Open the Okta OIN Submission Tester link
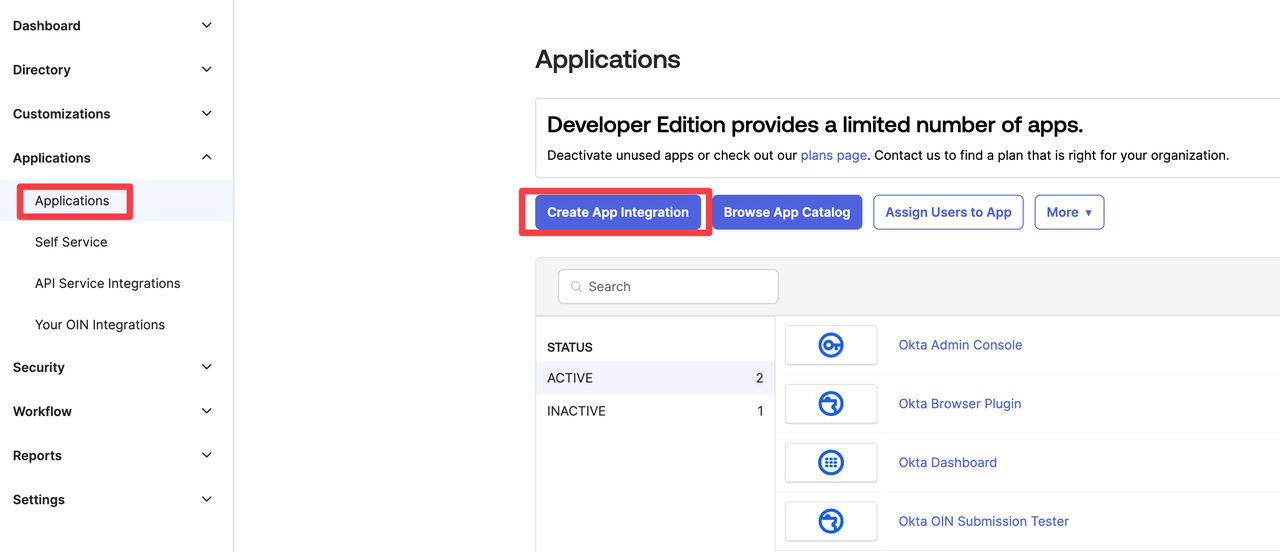Screen dimensions: 1280x552 click(984, 521)
